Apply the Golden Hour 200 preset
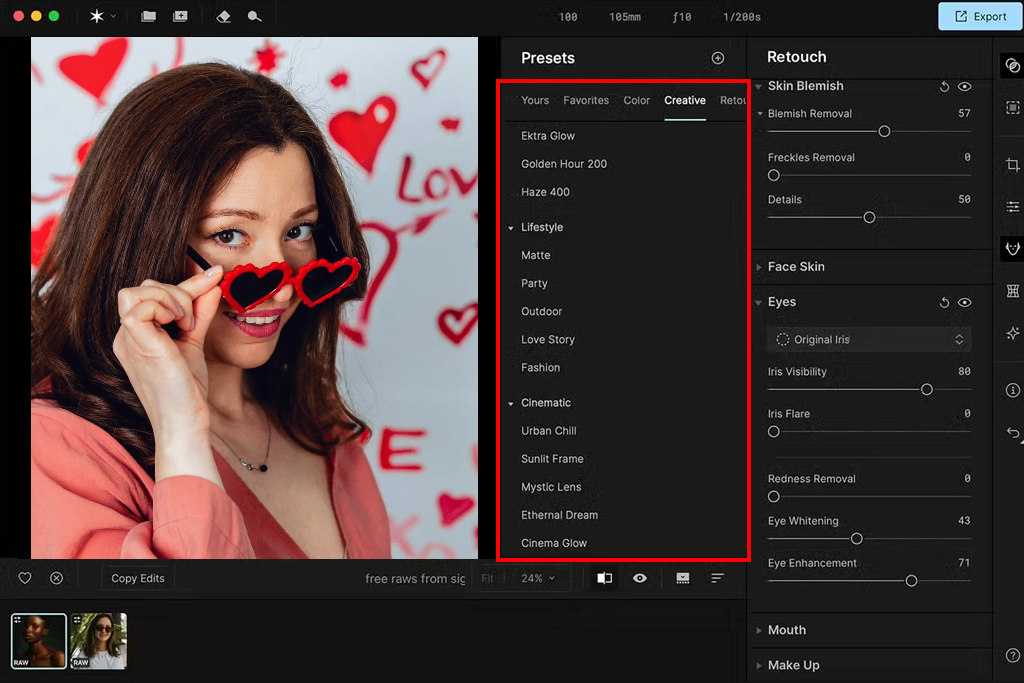The height and width of the screenshot is (683, 1024). pyautogui.click(x=564, y=164)
